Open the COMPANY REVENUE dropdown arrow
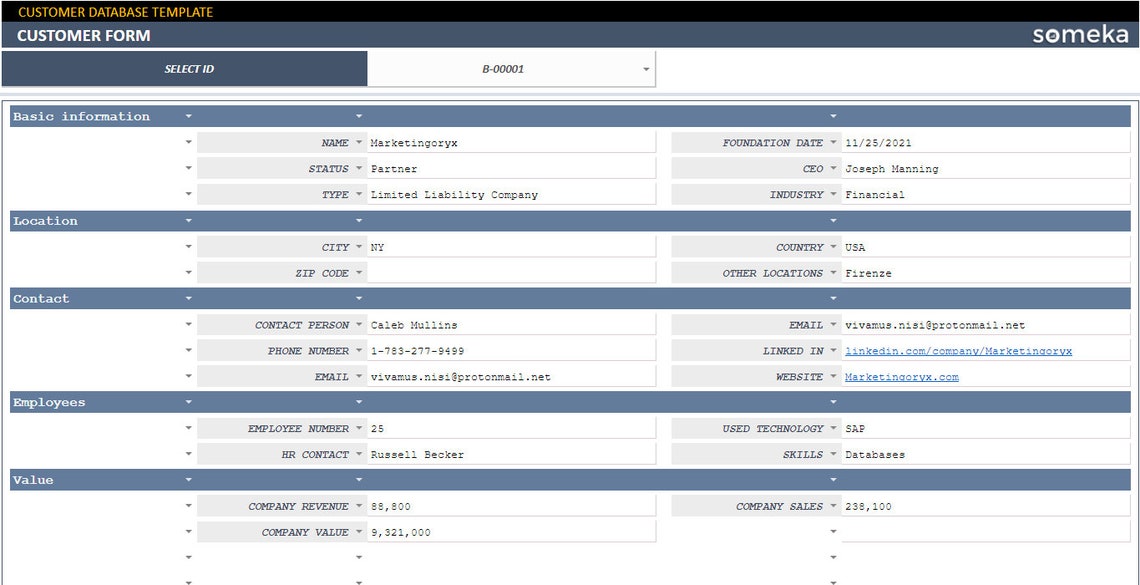1140x585 pixels. pyautogui.click(x=358, y=505)
